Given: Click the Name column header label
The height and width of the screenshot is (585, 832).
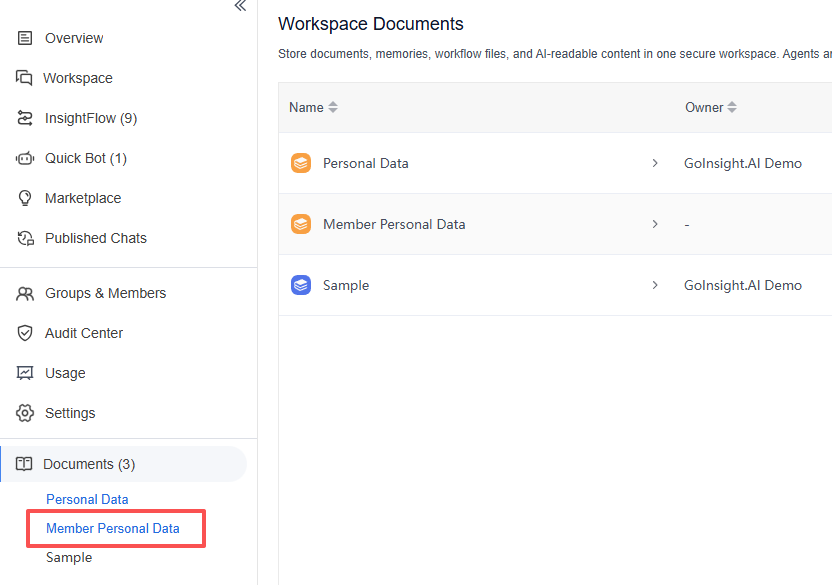Looking at the screenshot, I should pos(306,107).
